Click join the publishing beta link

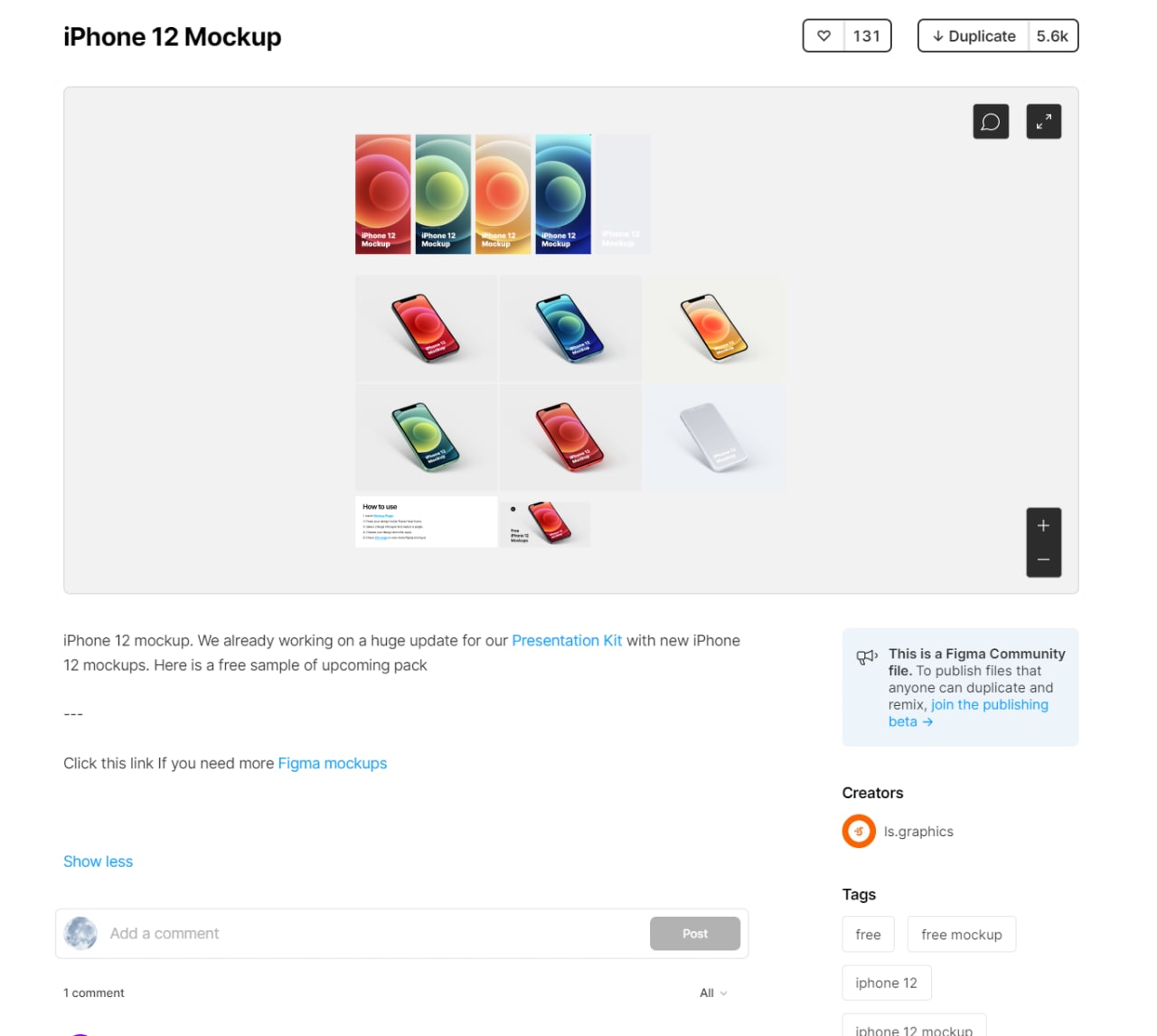(x=968, y=713)
